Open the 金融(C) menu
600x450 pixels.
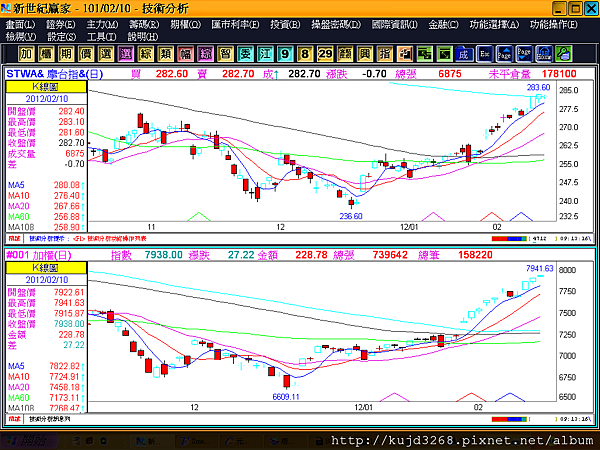pos(443,24)
